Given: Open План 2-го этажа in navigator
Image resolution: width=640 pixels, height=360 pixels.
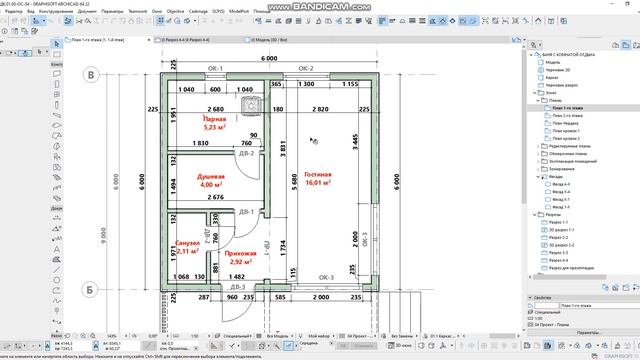Looking at the screenshot, I should pos(567,116).
